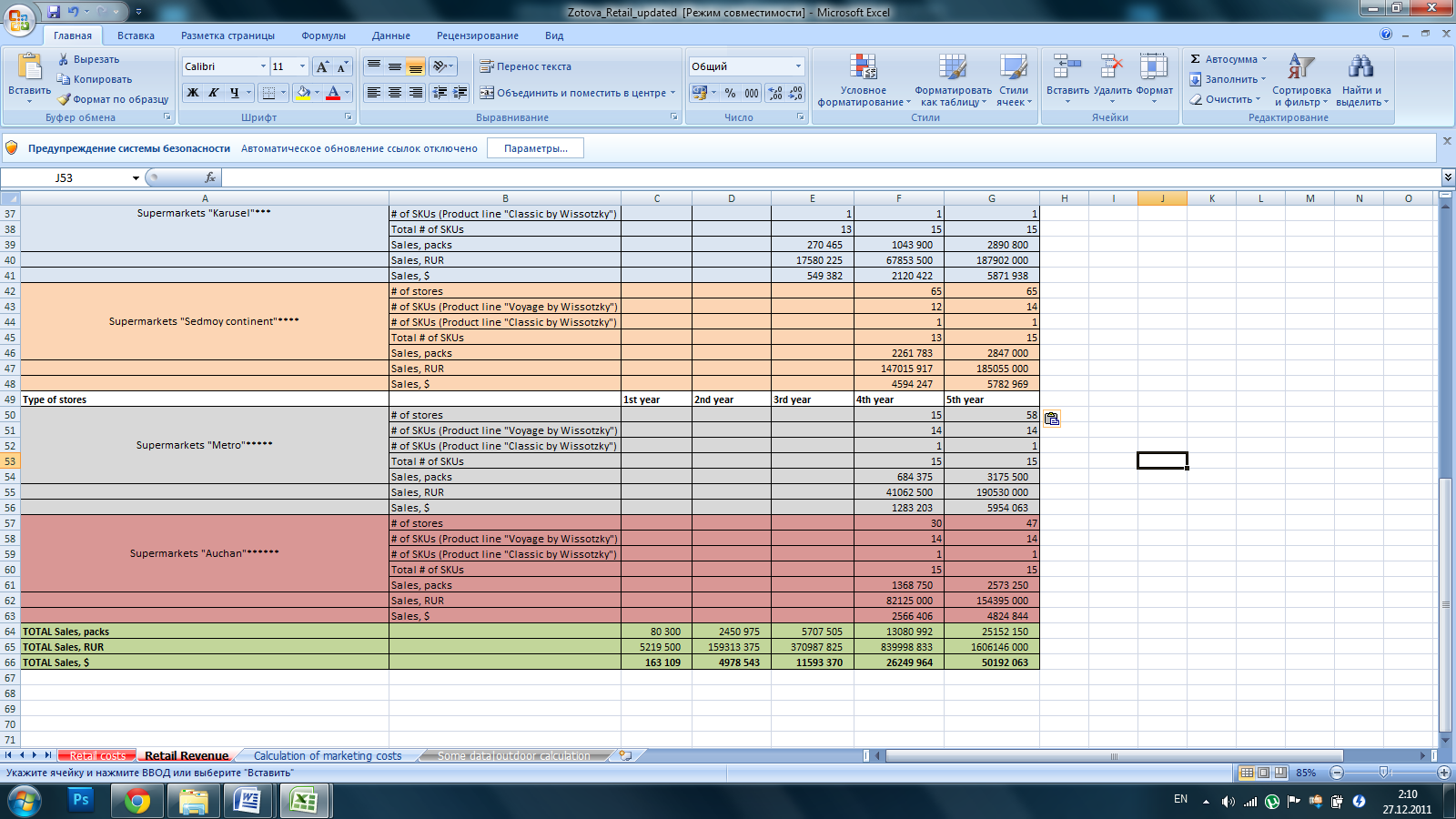Open the Формулы ribbon tab

point(323,35)
